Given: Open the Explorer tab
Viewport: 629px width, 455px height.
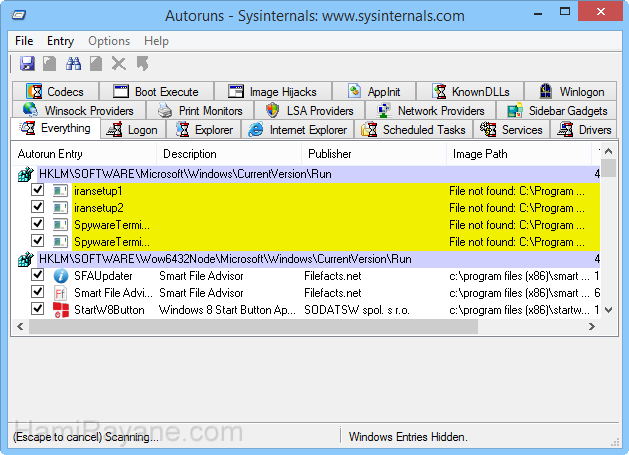Looking at the screenshot, I should (x=203, y=130).
